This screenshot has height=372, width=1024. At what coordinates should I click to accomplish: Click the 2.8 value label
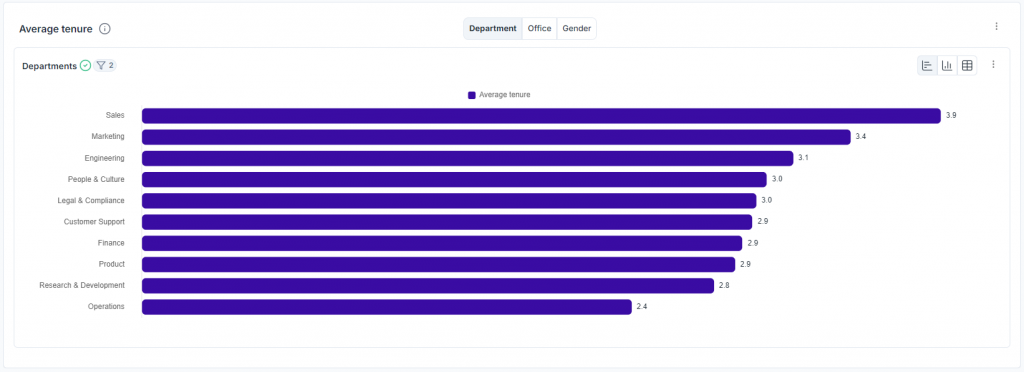[724, 285]
